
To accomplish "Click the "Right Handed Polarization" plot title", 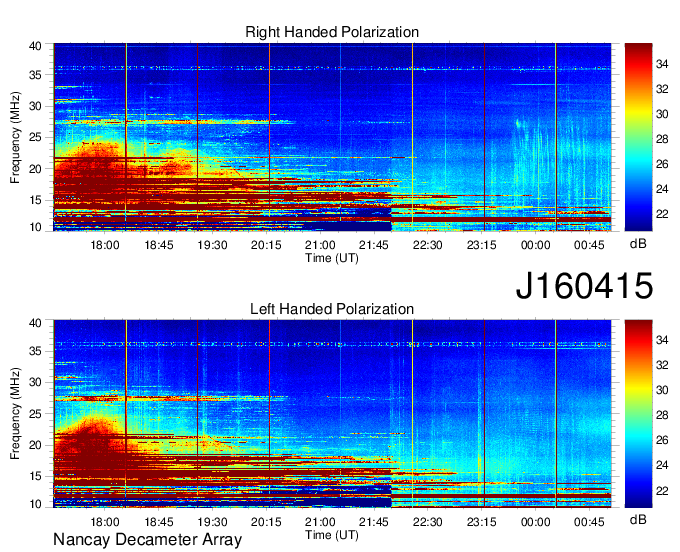I will tap(332, 32).
